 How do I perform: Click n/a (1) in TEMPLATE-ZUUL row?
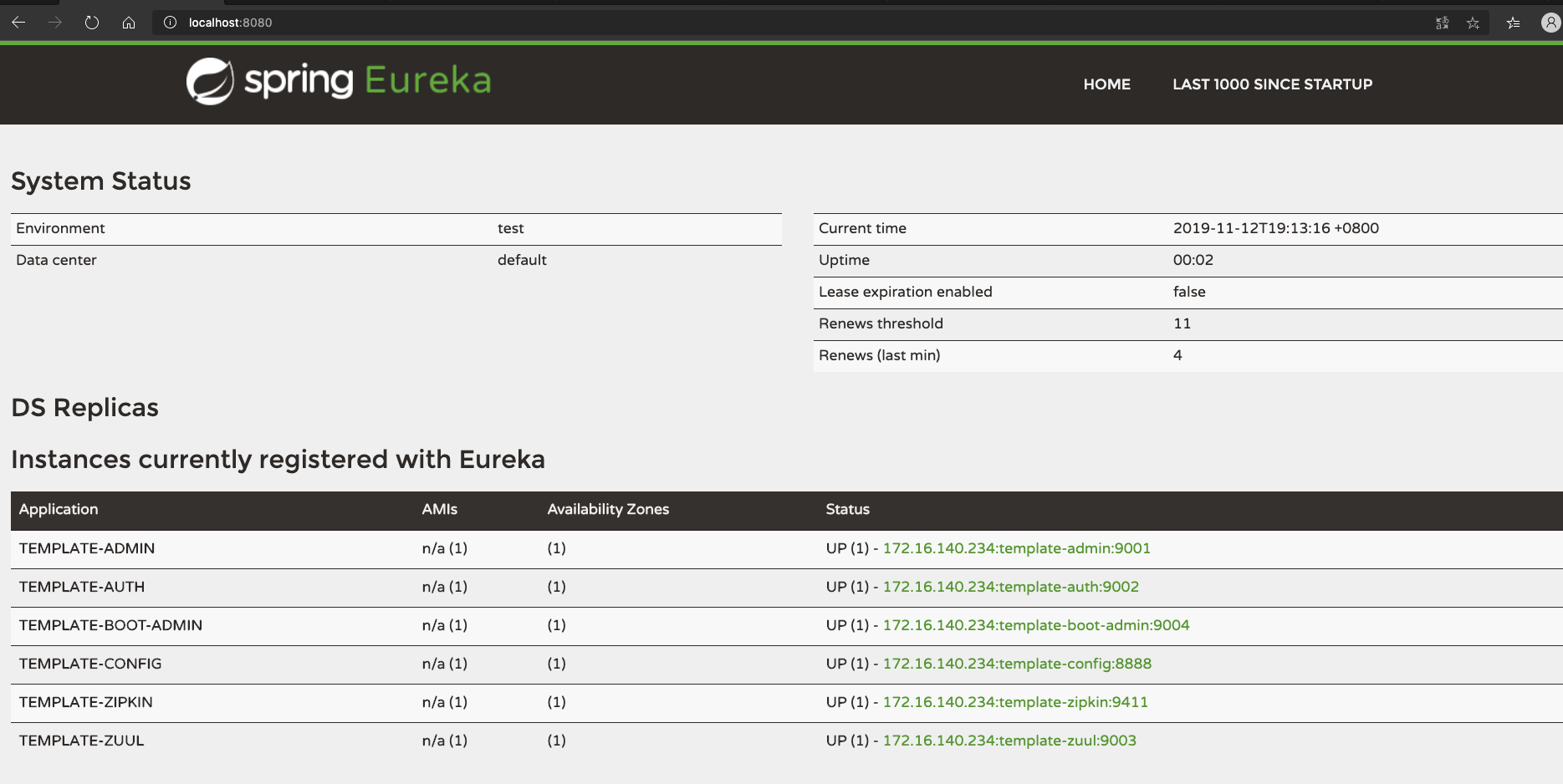445,741
